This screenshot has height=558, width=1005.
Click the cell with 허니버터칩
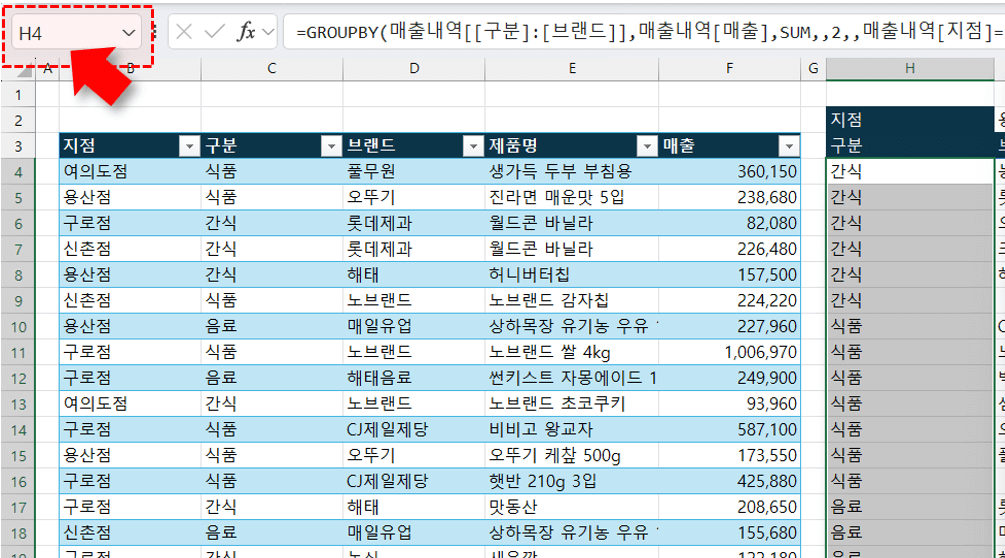point(571,275)
